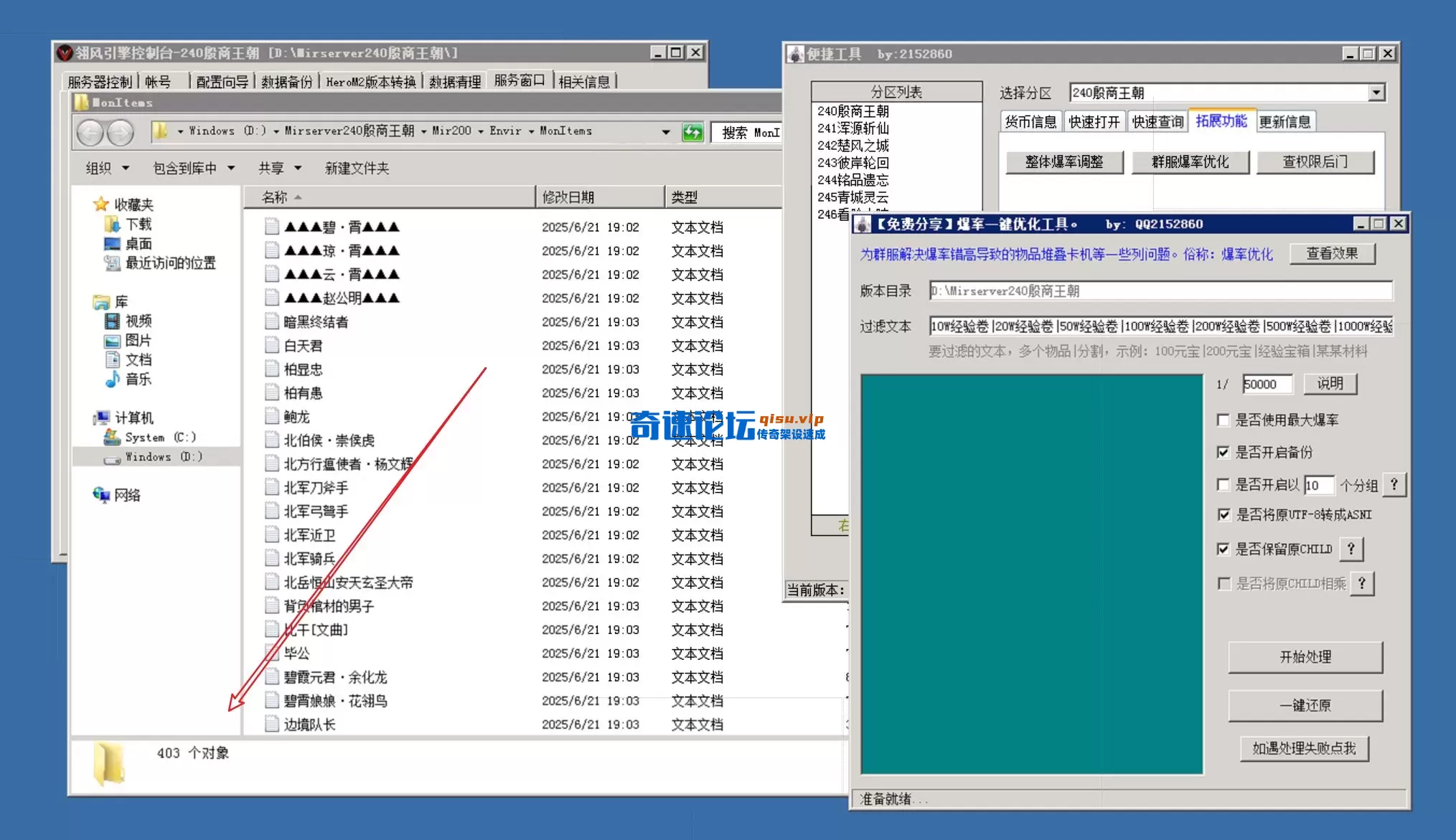This screenshot has width=1456, height=840.
Task: Click the 收藏夹 favorites star icon
Action: pos(100,203)
